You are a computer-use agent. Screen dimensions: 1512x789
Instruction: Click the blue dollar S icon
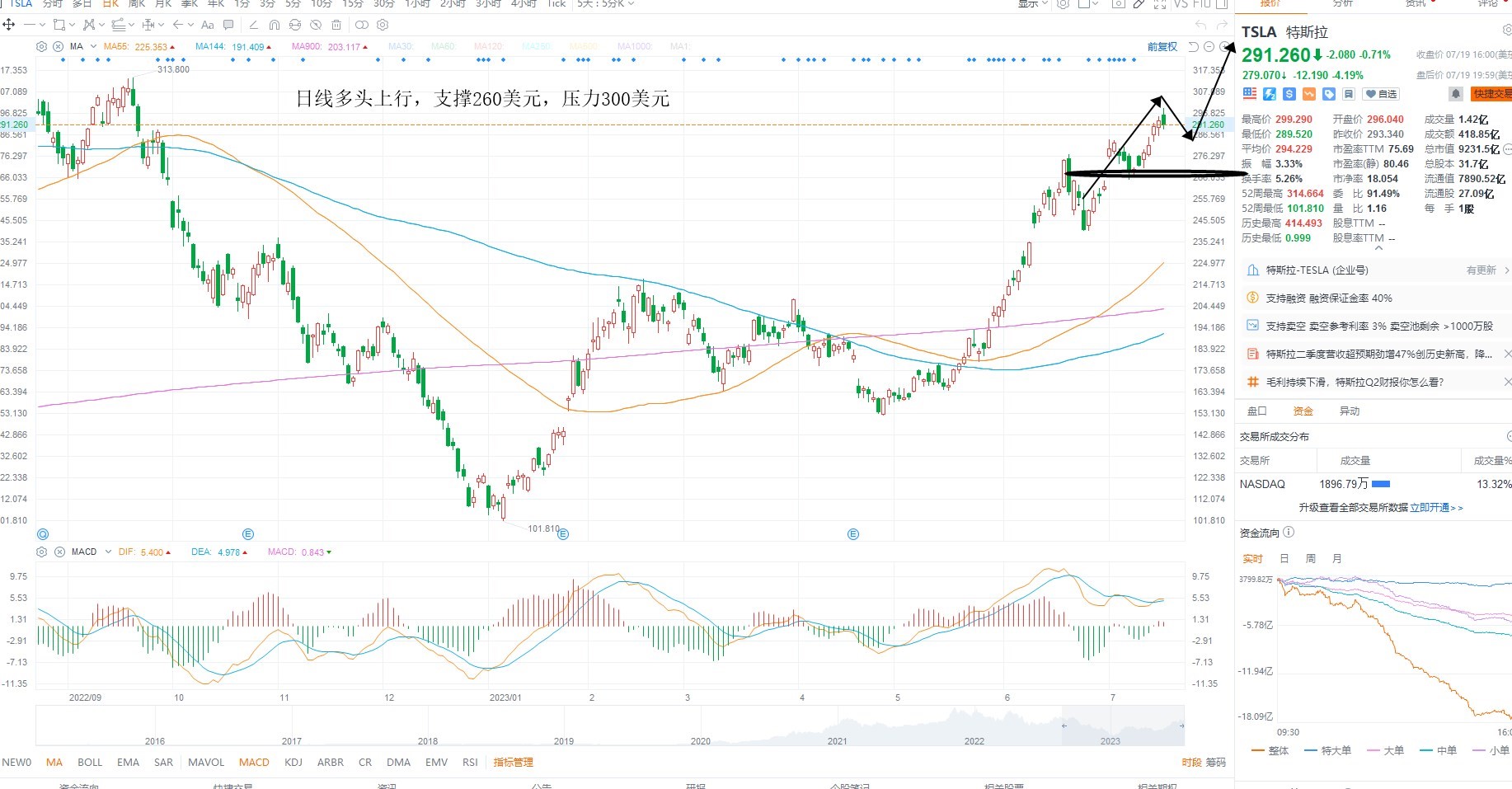point(1289,94)
